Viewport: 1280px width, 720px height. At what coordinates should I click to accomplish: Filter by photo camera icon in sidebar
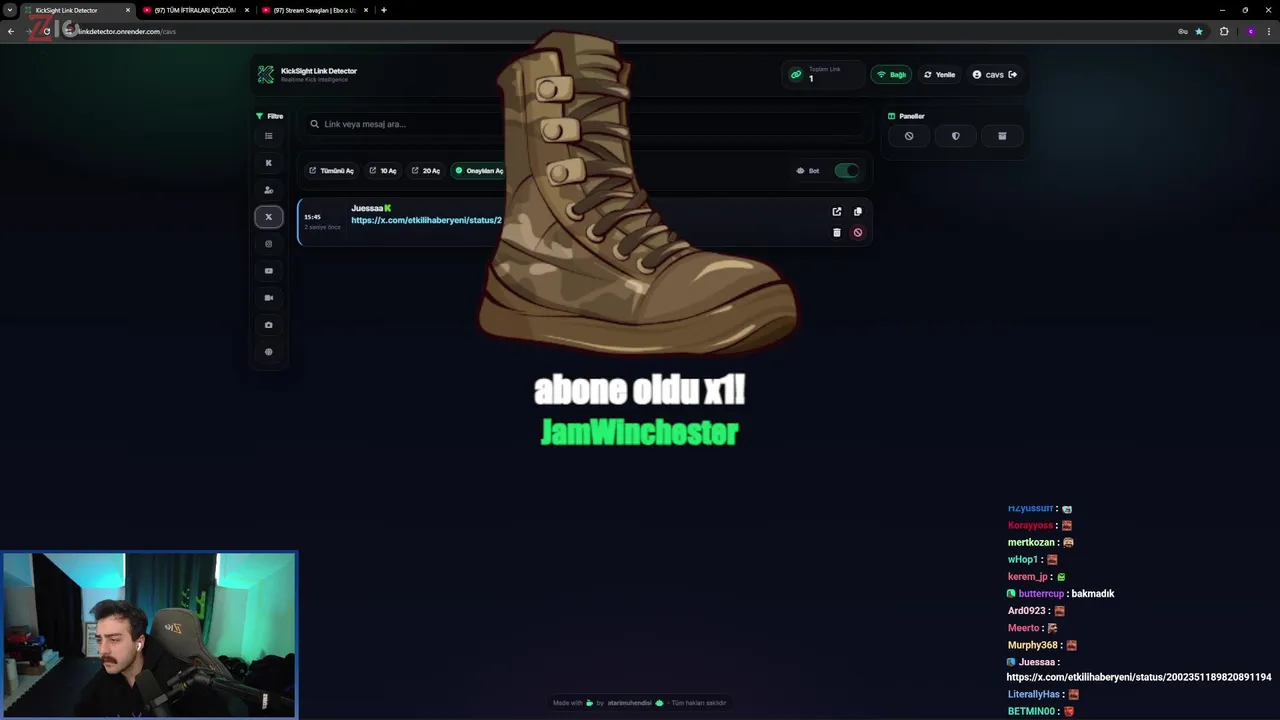click(268, 325)
